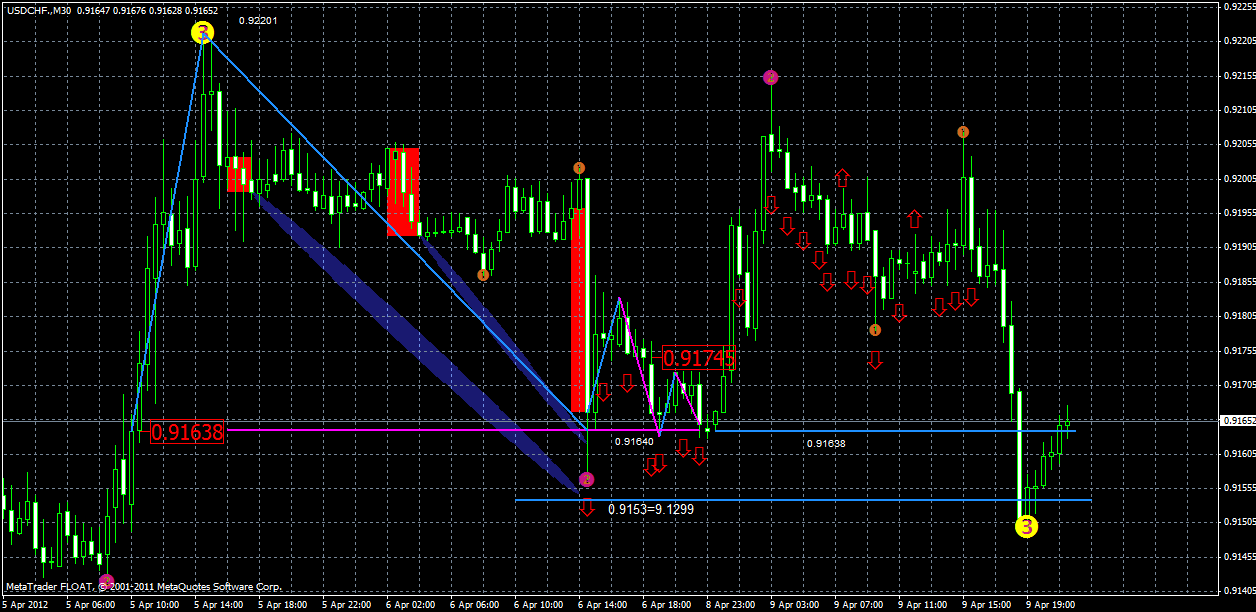
Task: Select the magenta dot above the 9 Apr 03:00 highs
Action: [770, 75]
